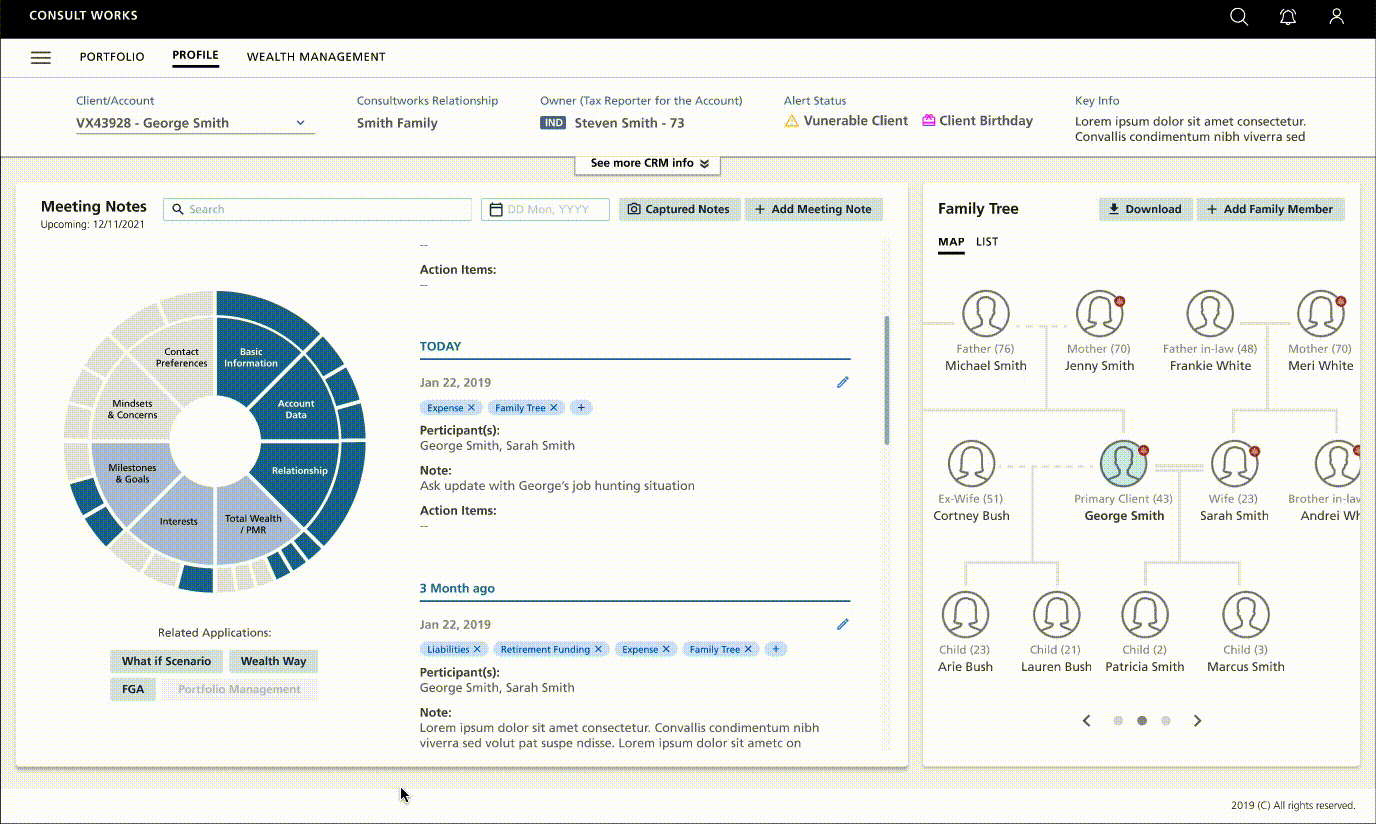Open Captured Notes with the camera icon
The image size is (1376, 824).
679,209
